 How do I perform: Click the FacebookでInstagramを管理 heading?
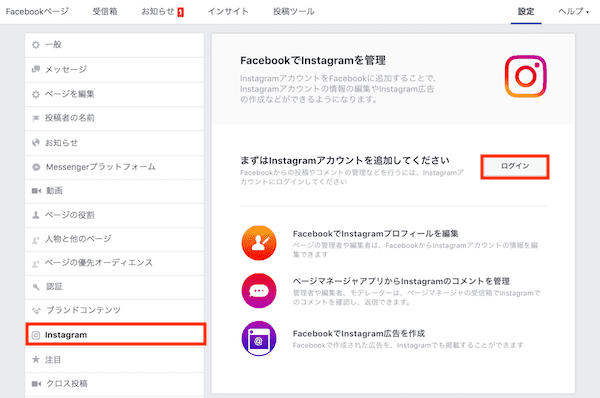[313, 60]
